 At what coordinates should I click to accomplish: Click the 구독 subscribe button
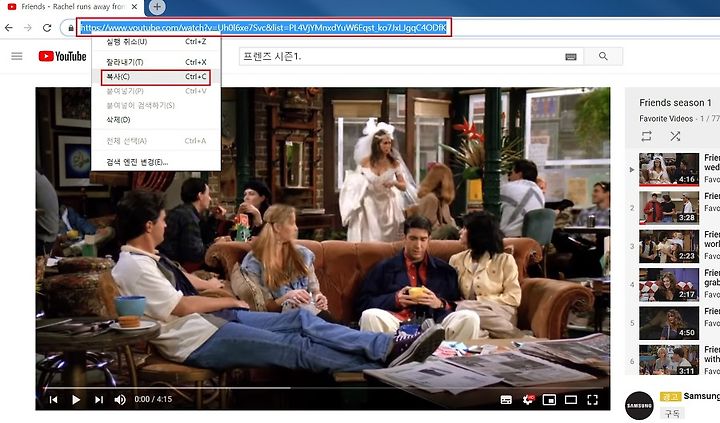pos(672,413)
